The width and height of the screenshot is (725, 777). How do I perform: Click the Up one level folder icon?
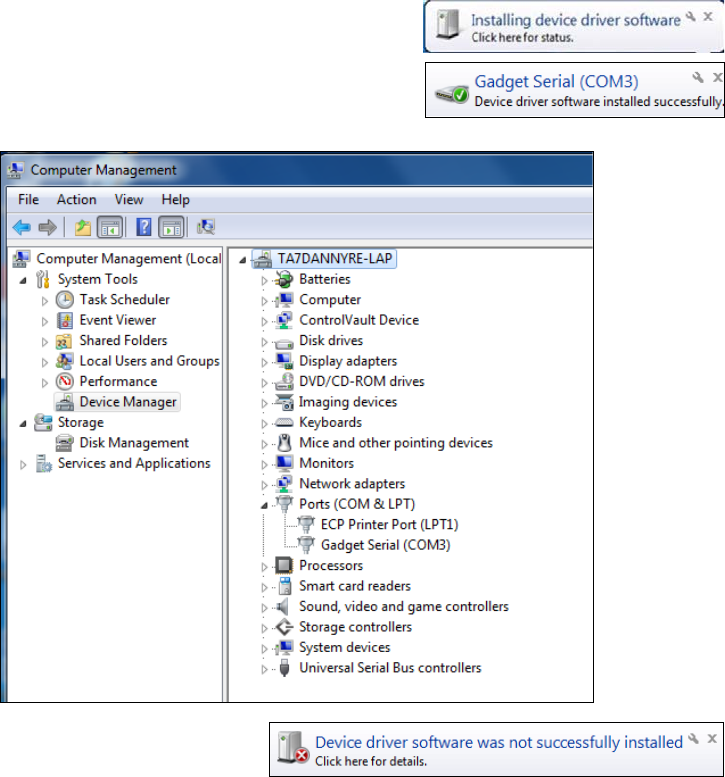(x=82, y=227)
